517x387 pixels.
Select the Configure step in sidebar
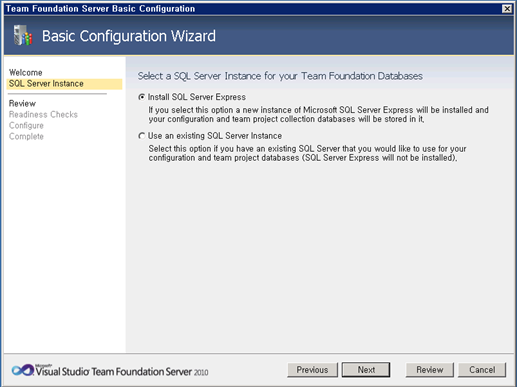click(x=26, y=126)
